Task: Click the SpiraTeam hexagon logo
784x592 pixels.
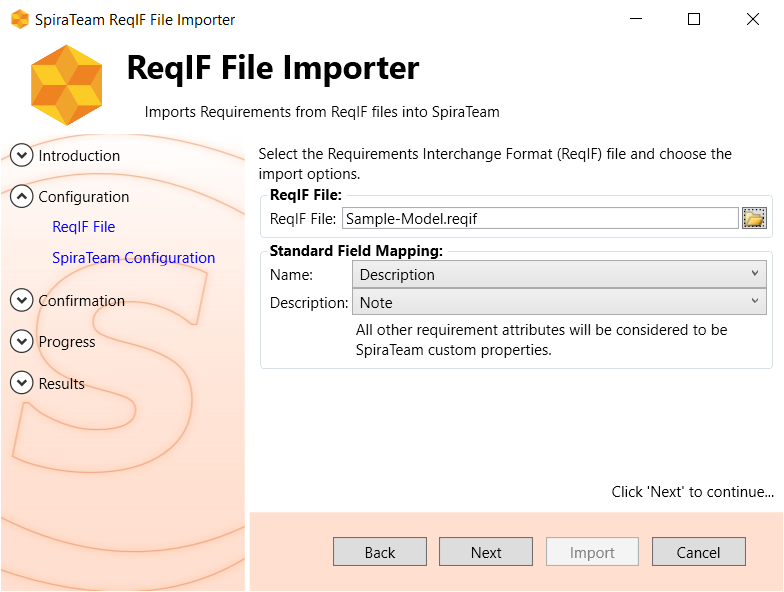Action: click(66, 85)
